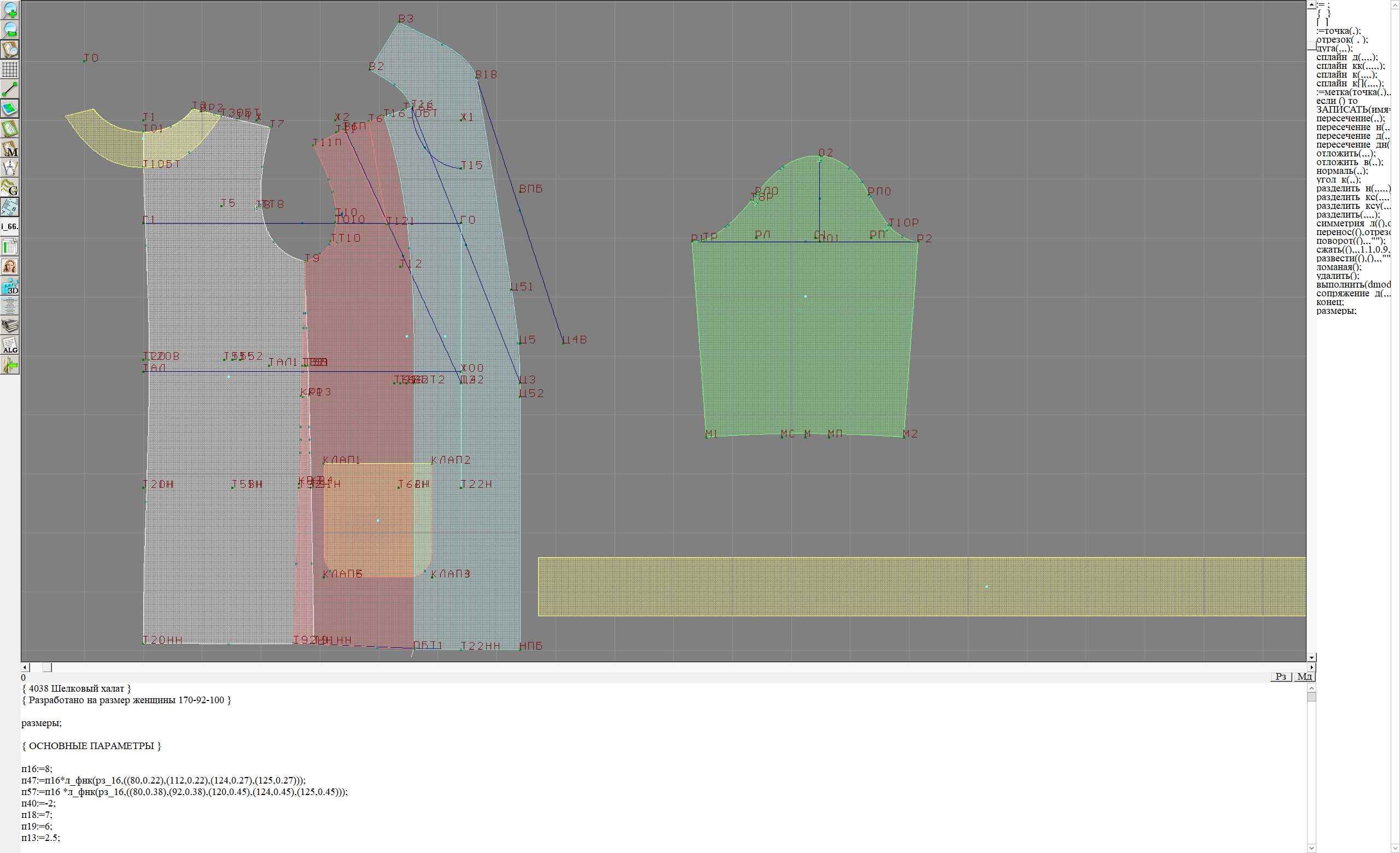Click the zoom out magnifier icon

(x=10, y=30)
